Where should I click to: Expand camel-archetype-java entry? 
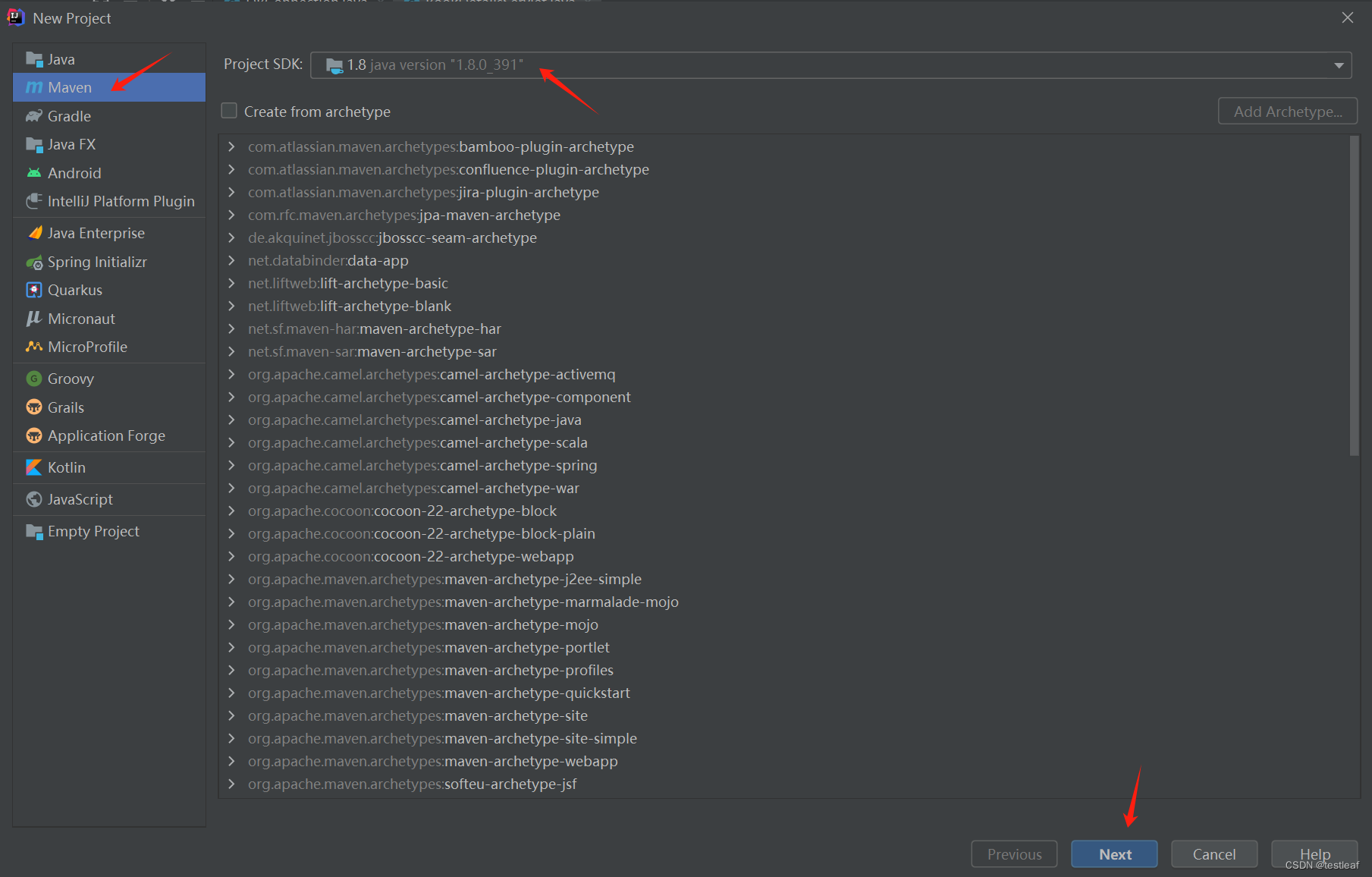(232, 420)
